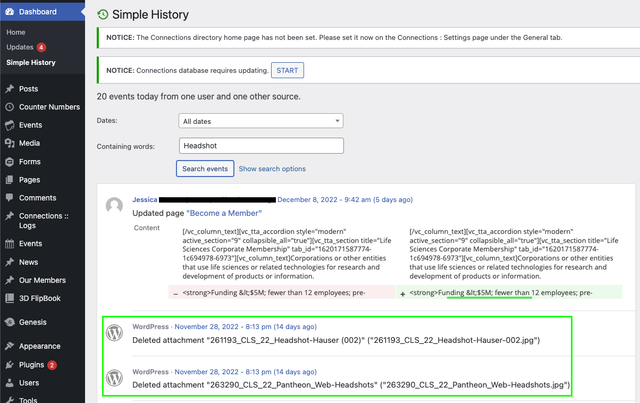Open the Pages menu item
This screenshot has width=640, height=403.
29,180
